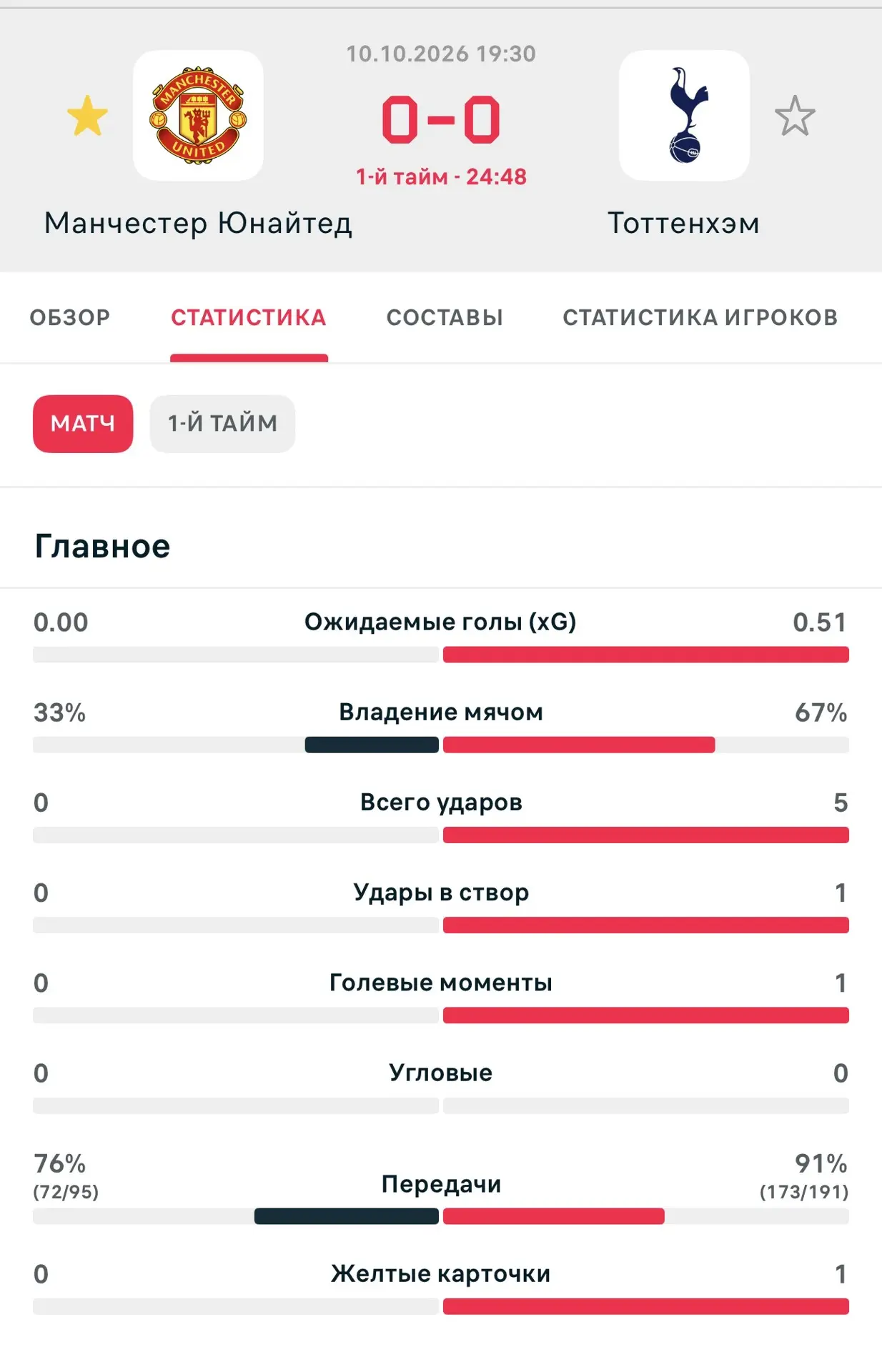Unfavorite Manchester United via the yellow star
This screenshot has width=882, height=1372.
point(87,116)
